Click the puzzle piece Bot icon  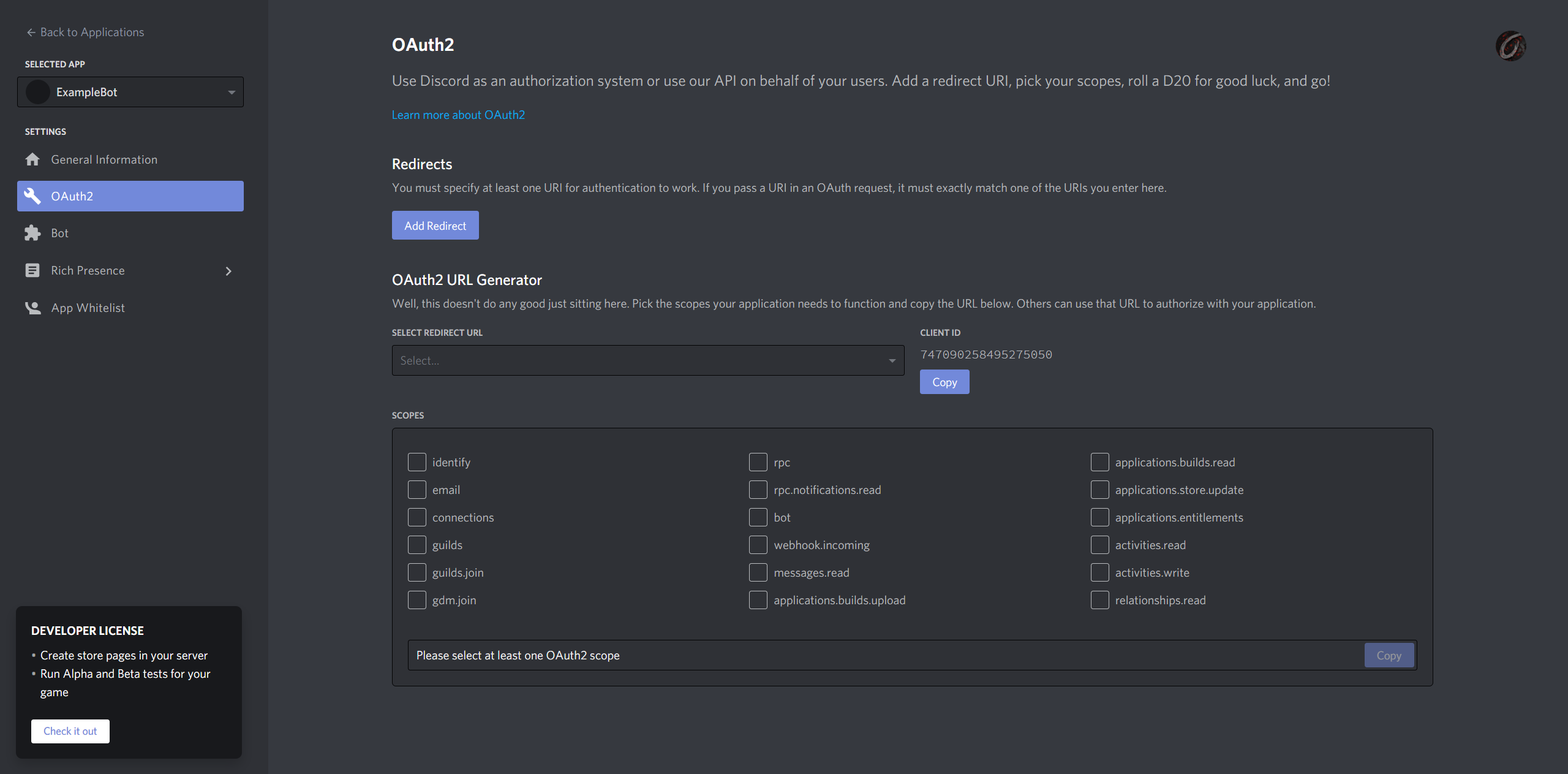[x=32, y=233]
